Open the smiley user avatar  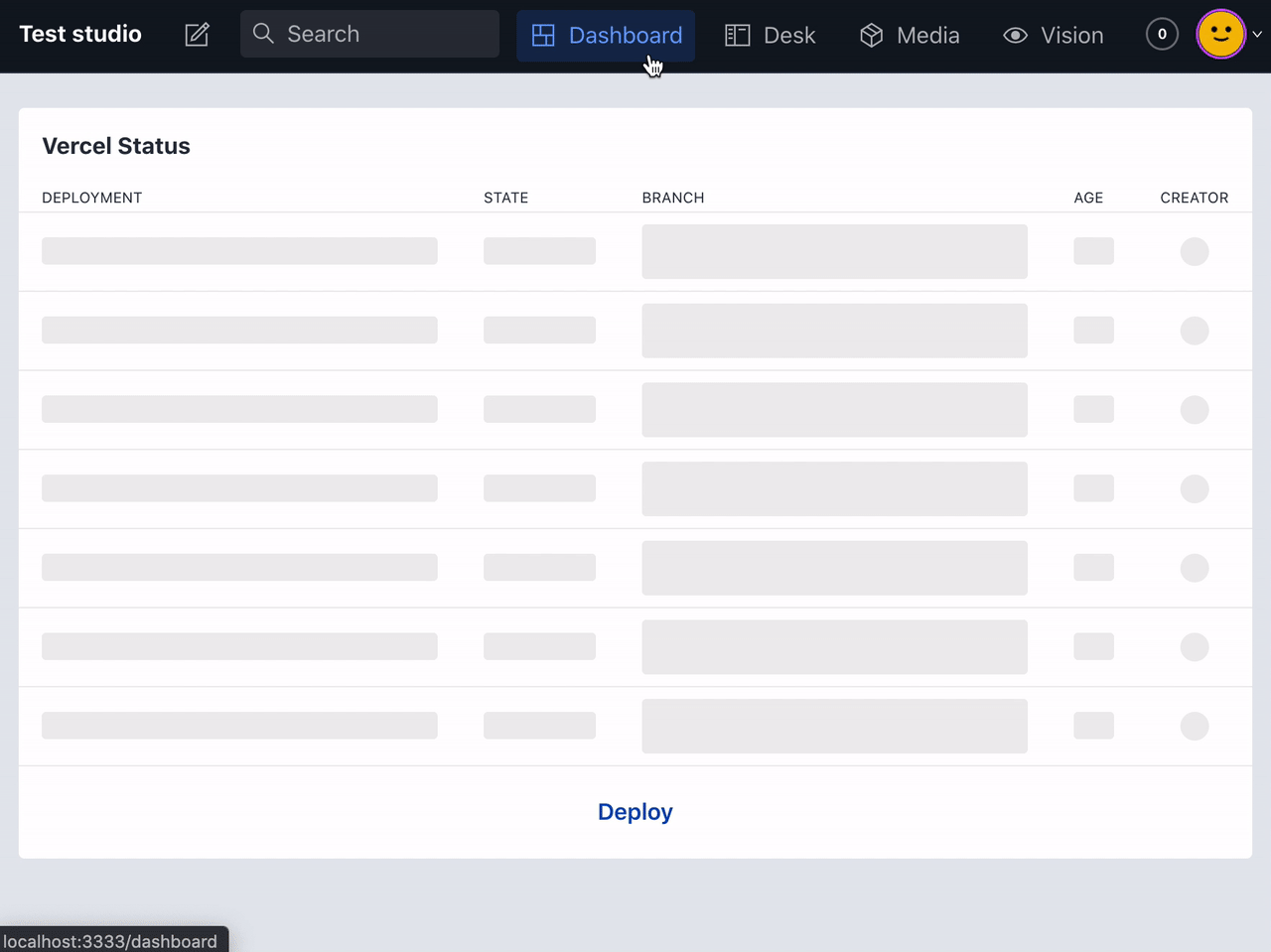click(x=1220, y=33)
